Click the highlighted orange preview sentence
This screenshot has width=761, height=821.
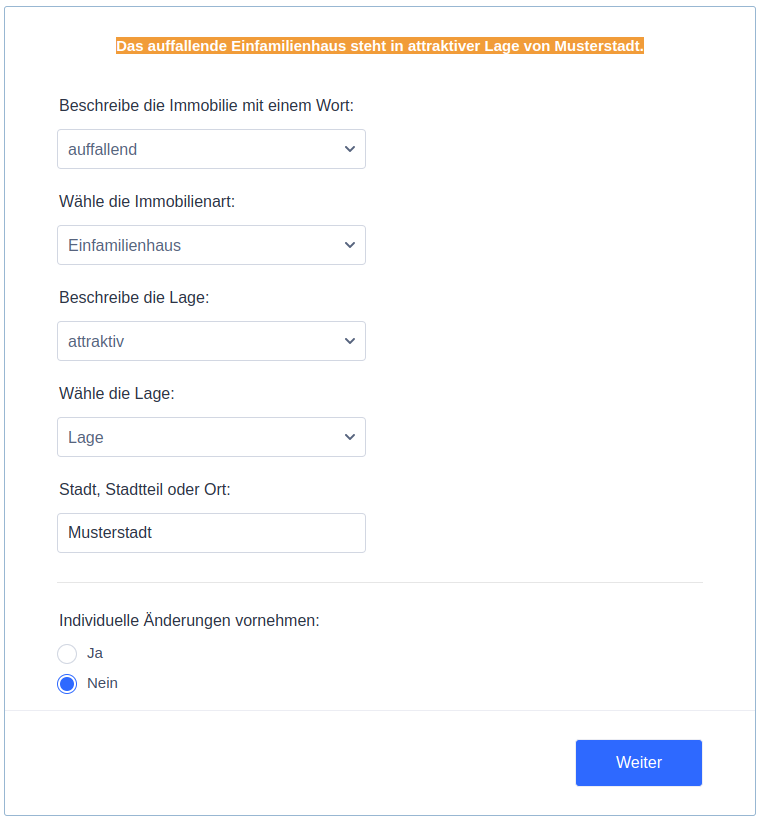tap(380, 46)
